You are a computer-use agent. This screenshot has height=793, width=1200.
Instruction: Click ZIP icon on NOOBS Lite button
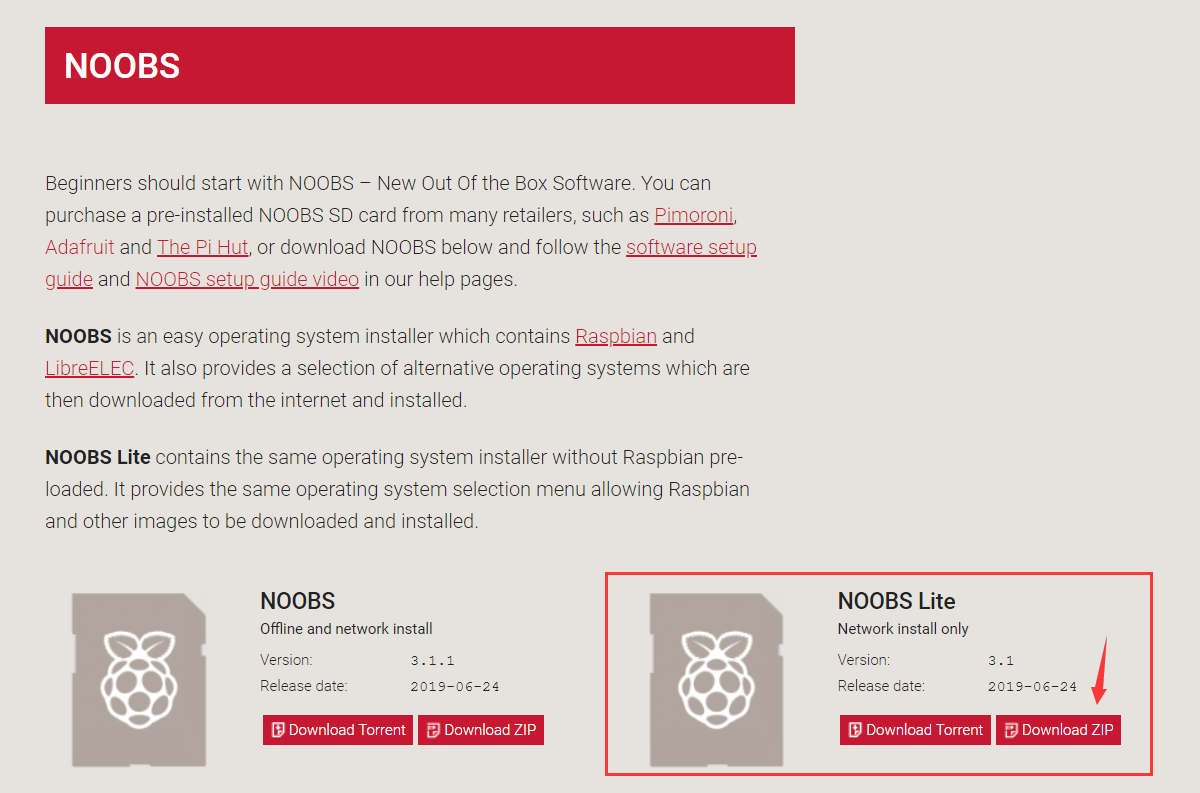pyautogui.click(x=1010, y=730)
